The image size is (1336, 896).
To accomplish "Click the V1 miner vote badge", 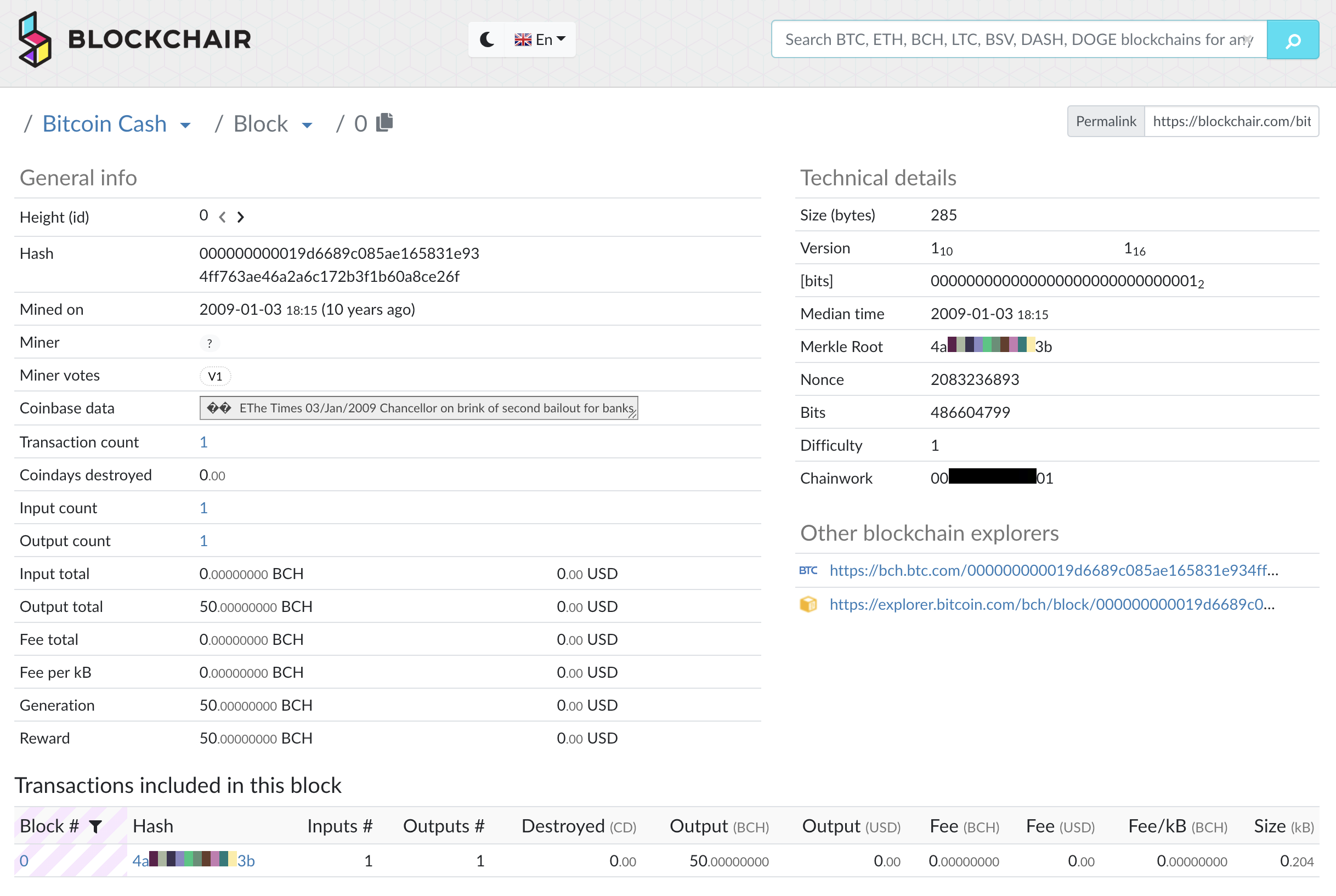I will pyautogui.click(x=215, y=376).
